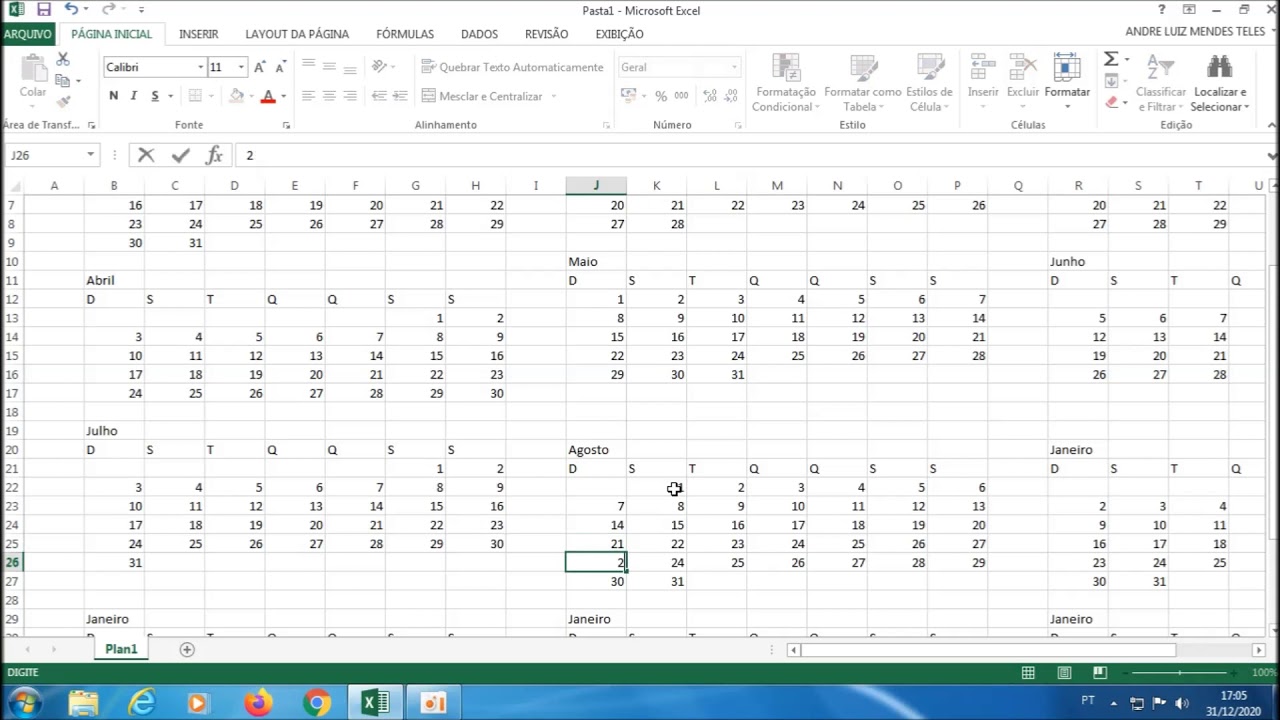Open the font size 11 dropdown

[x=241, y=67]
